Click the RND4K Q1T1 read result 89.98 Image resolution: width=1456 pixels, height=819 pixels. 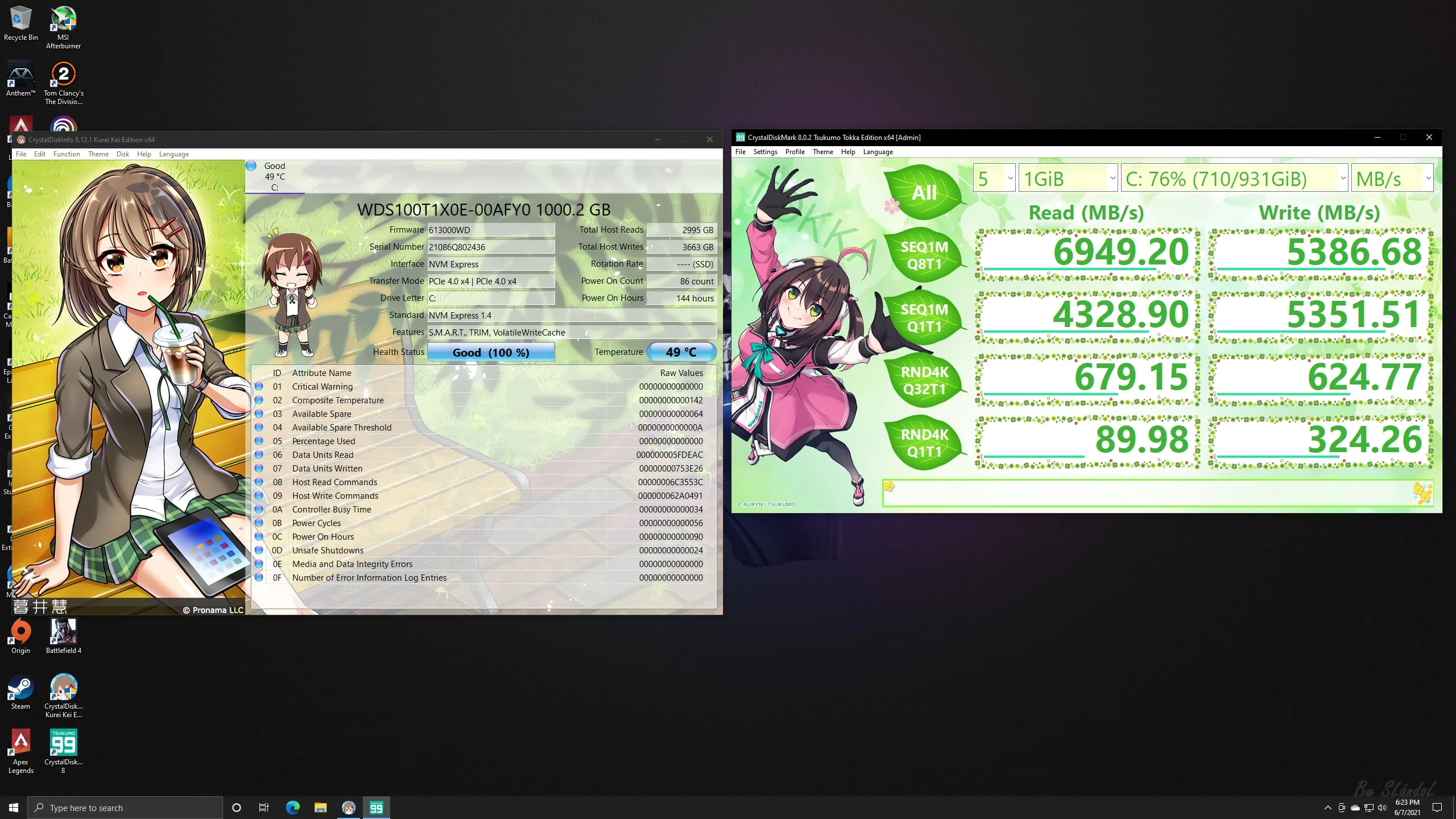click(x=1087, y=442)
